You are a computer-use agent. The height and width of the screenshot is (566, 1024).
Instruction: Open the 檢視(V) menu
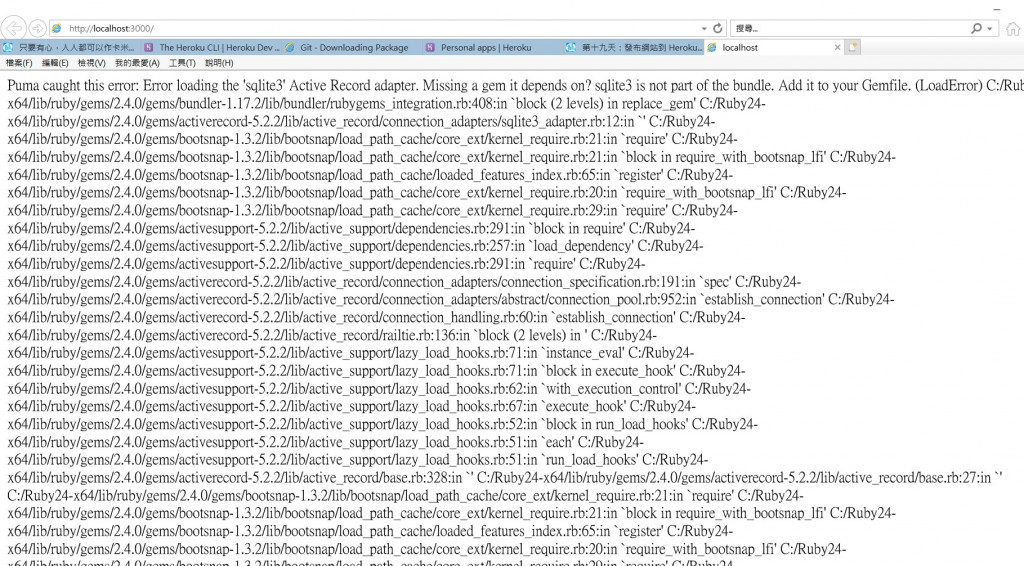click(x=91, y=63)
